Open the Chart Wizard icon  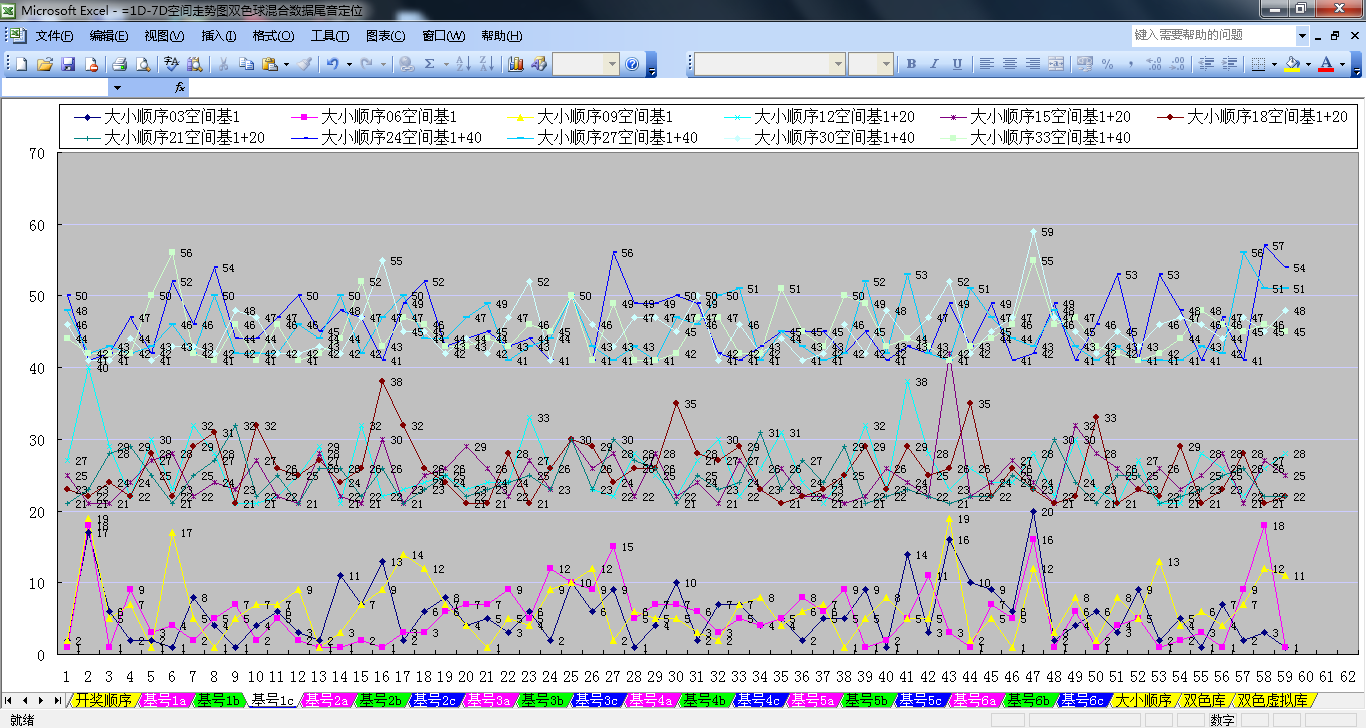pos(516,64)
